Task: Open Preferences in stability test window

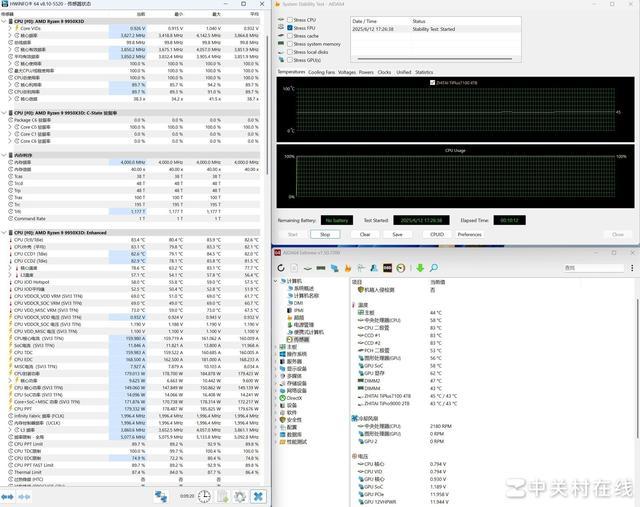Action: point(469,234)
